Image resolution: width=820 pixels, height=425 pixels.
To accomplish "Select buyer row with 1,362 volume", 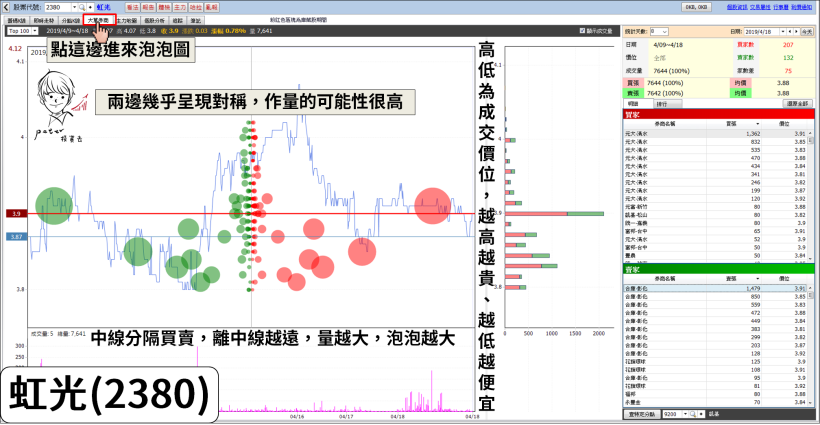I will click(x=716, y=134).
